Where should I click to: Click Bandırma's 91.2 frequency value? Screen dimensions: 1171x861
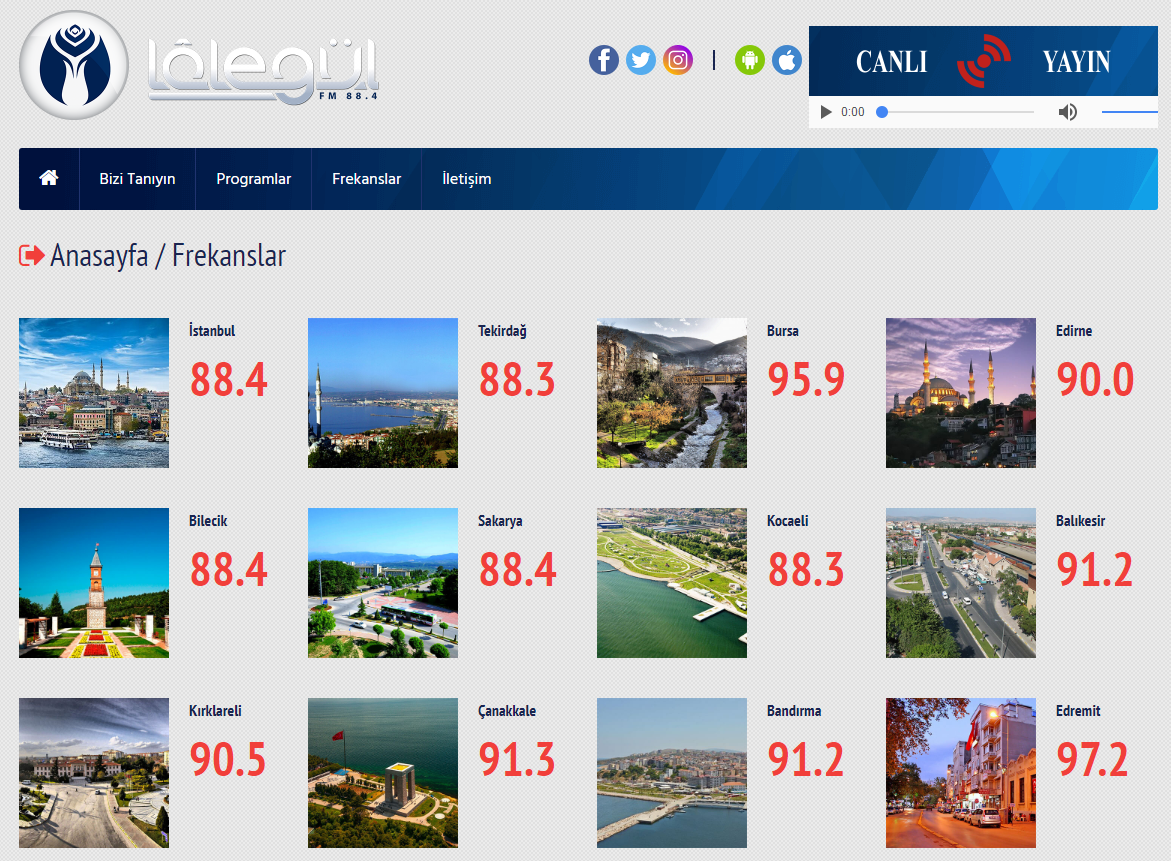[807, 759]
